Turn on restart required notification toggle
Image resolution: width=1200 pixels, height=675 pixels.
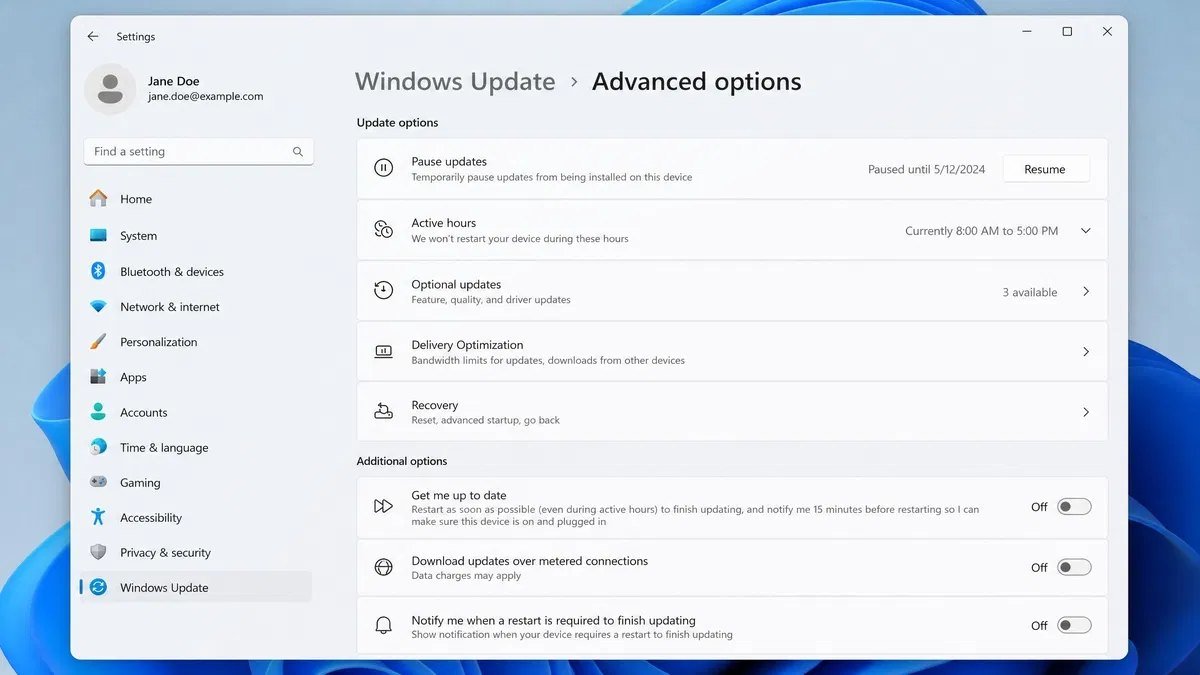[1075, 625]
